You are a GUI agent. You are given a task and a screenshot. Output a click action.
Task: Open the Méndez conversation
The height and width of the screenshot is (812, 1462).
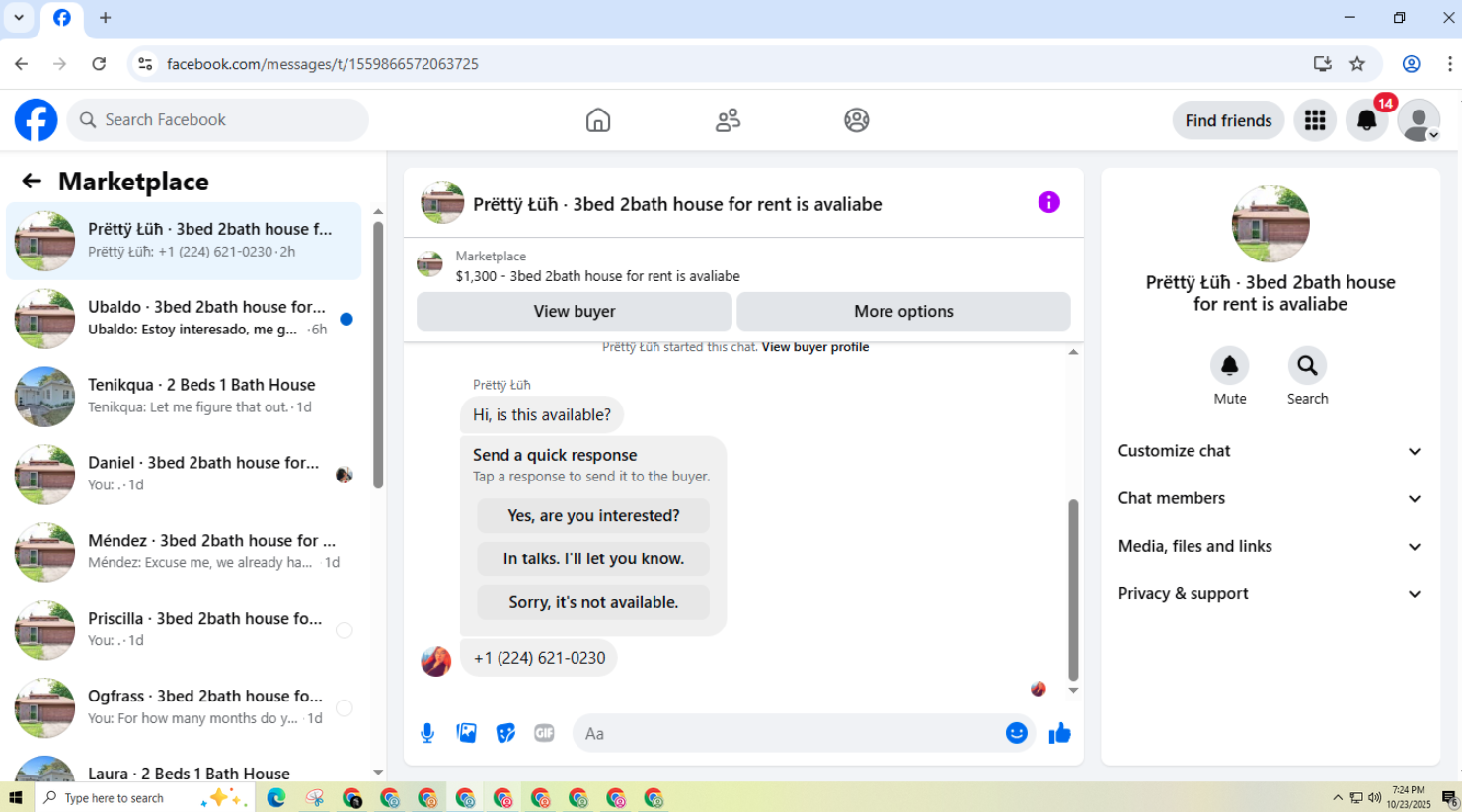(x=184, y=553)
